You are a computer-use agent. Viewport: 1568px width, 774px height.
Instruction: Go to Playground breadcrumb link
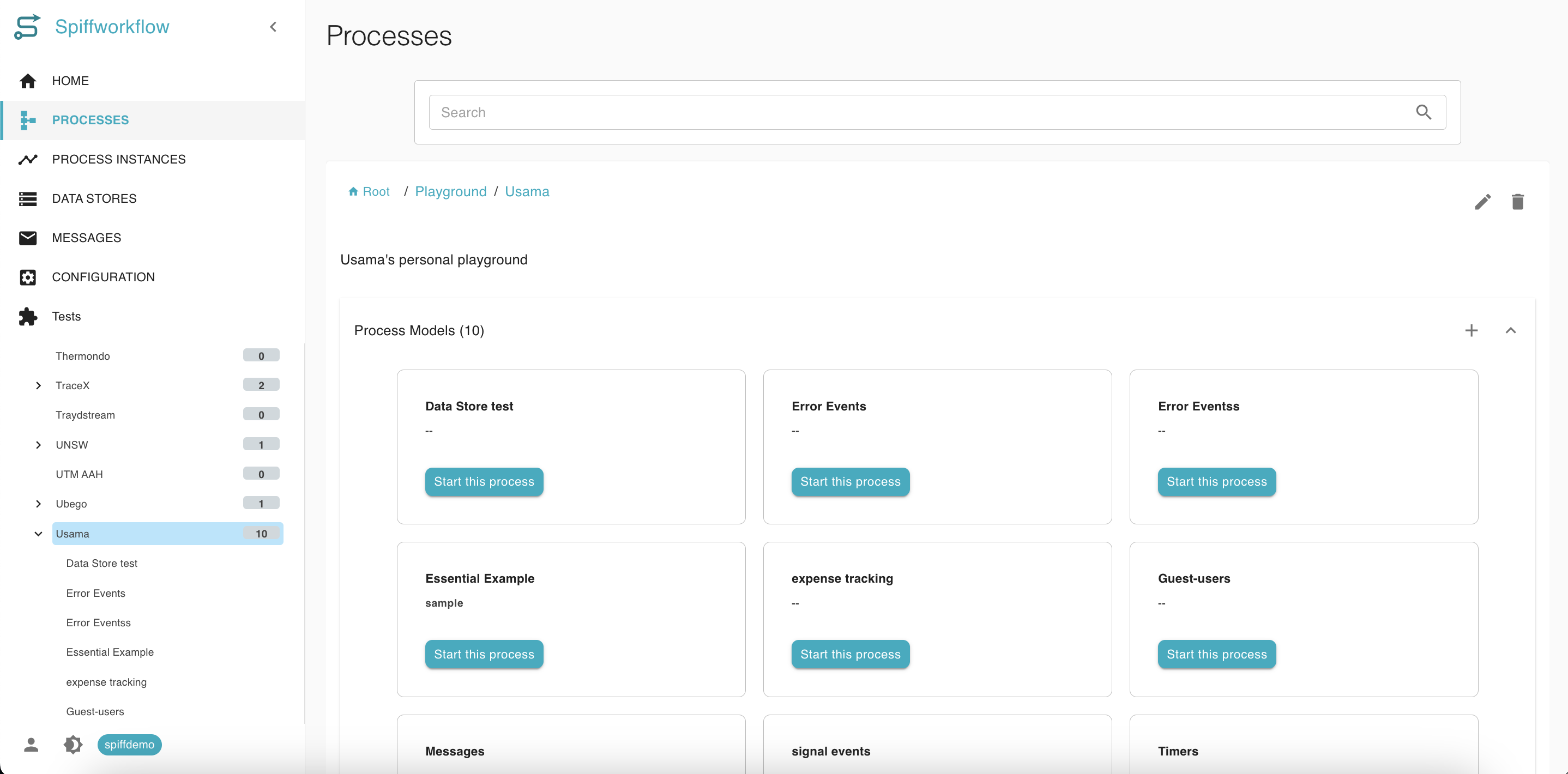coord(450,192)
